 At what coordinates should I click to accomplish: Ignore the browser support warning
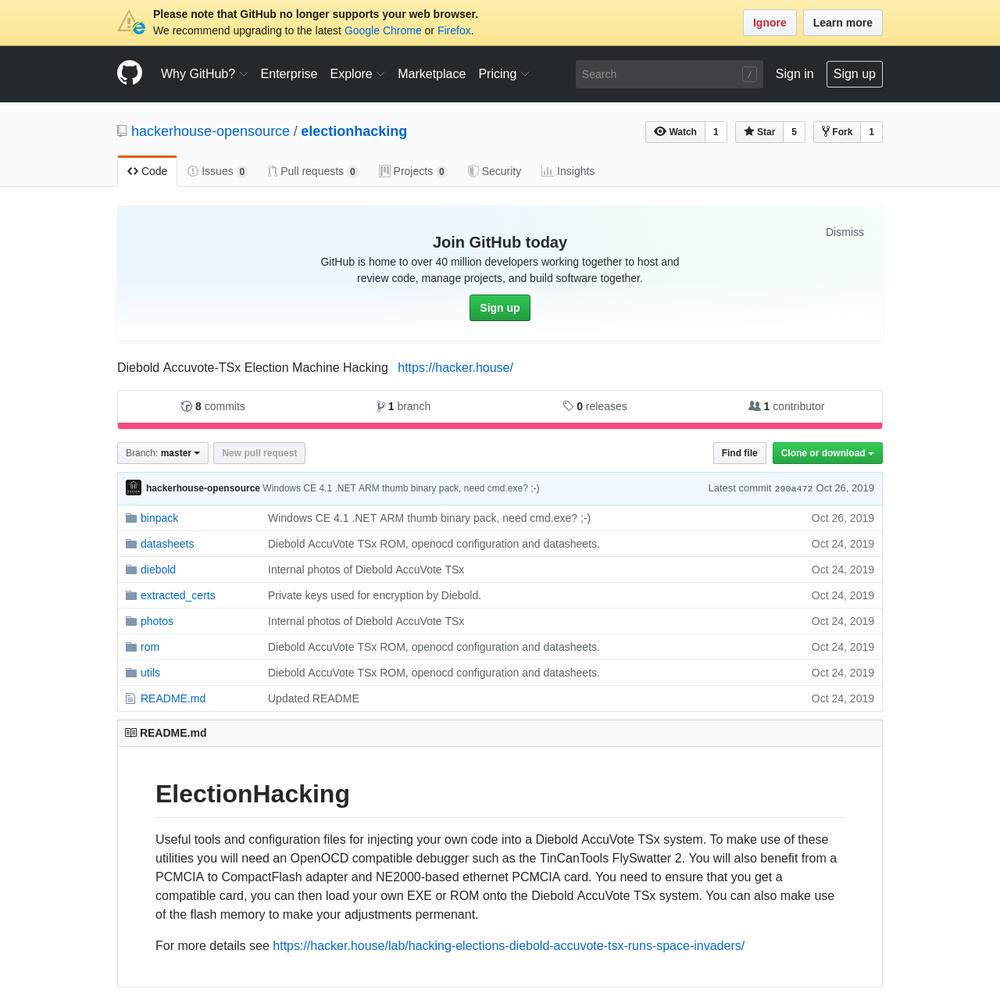pos(769,23)
